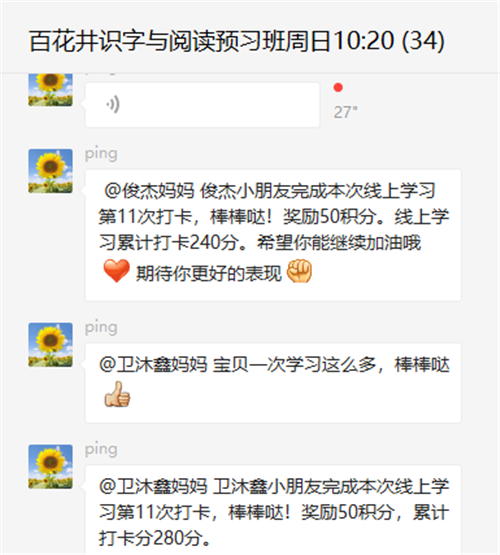
Task: Click the 27" voice duration label
Action: coord(345,112)
